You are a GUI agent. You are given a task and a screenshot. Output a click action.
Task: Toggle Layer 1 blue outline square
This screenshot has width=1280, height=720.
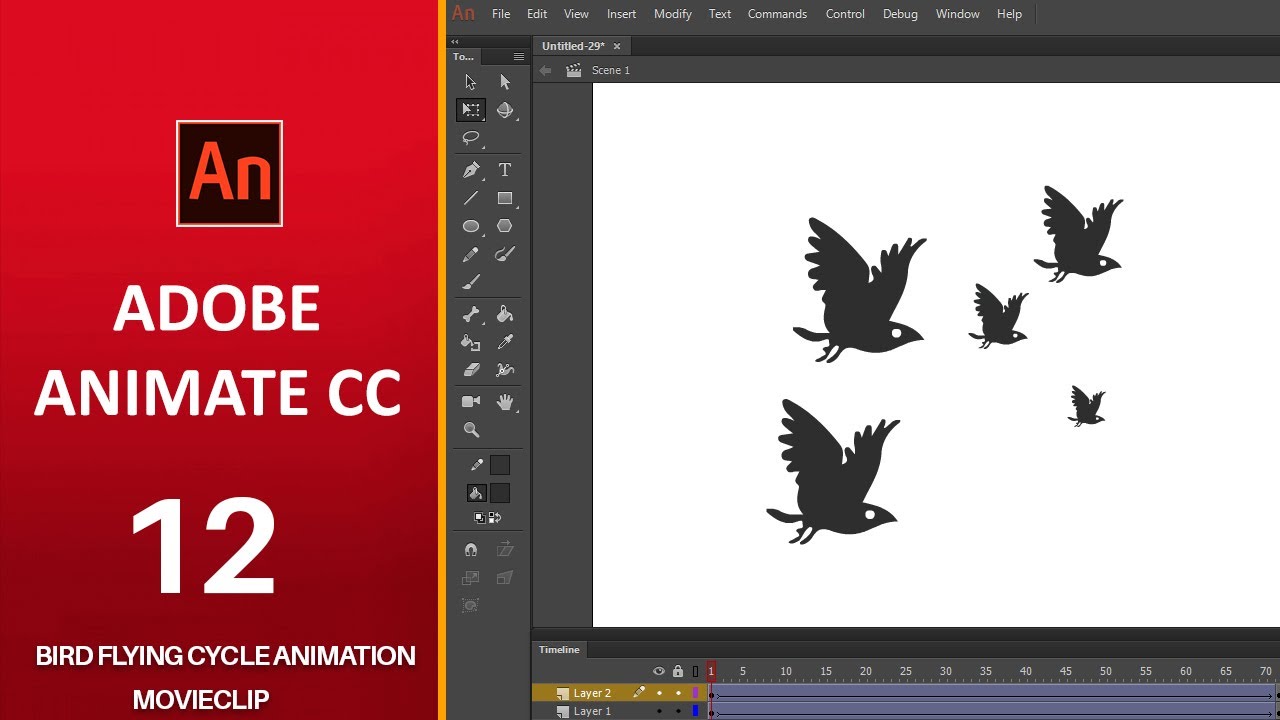coord(695,711)
